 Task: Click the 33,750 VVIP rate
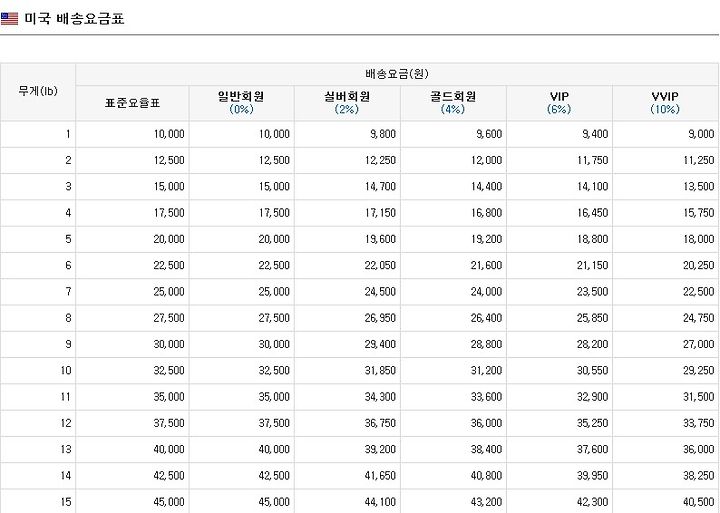(x=698, y=423)
